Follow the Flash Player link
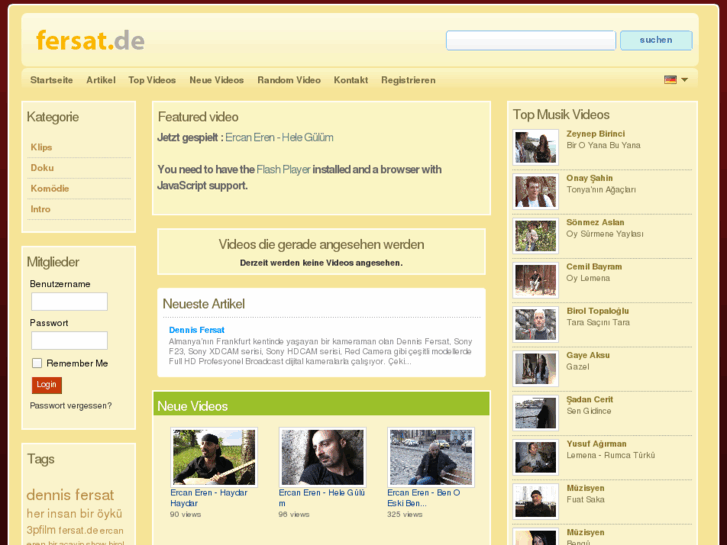727x545 pixels. point(283,170)
